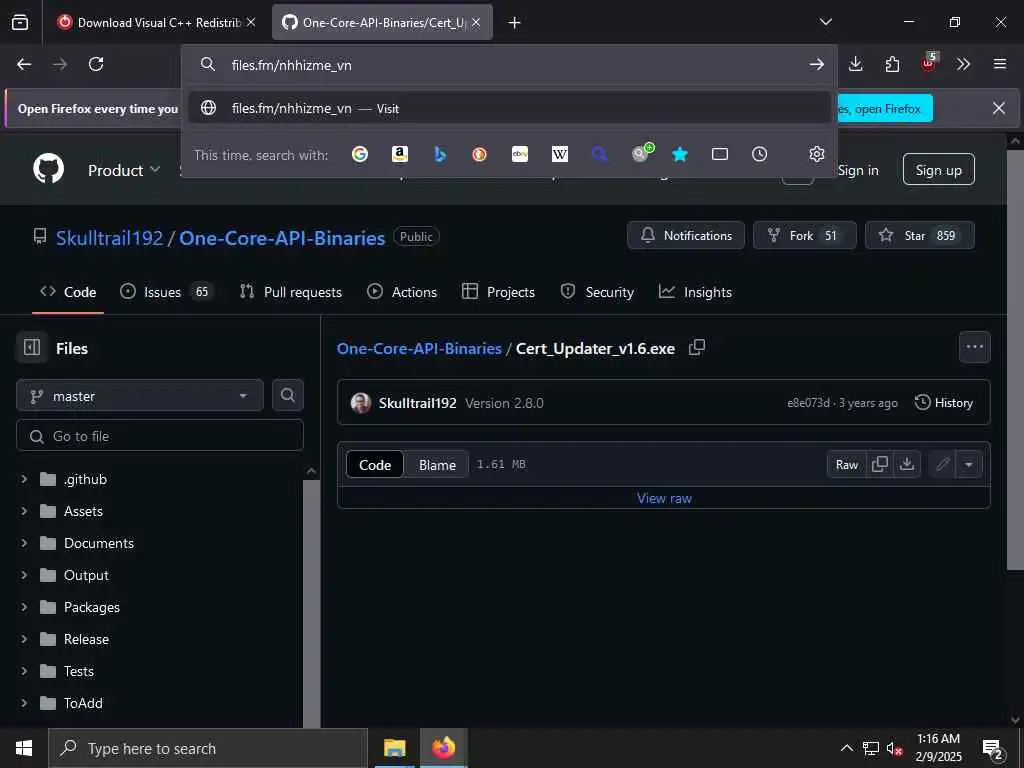This screenshot has width=1024, height=768.
Task: Click the Raw button
Action: (x=846, y=464)
